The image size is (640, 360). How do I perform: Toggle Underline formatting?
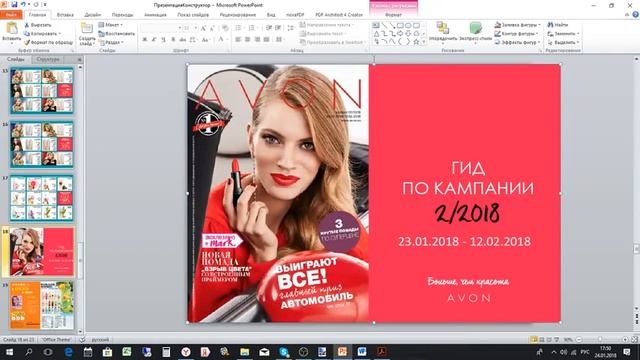point(163,40)
